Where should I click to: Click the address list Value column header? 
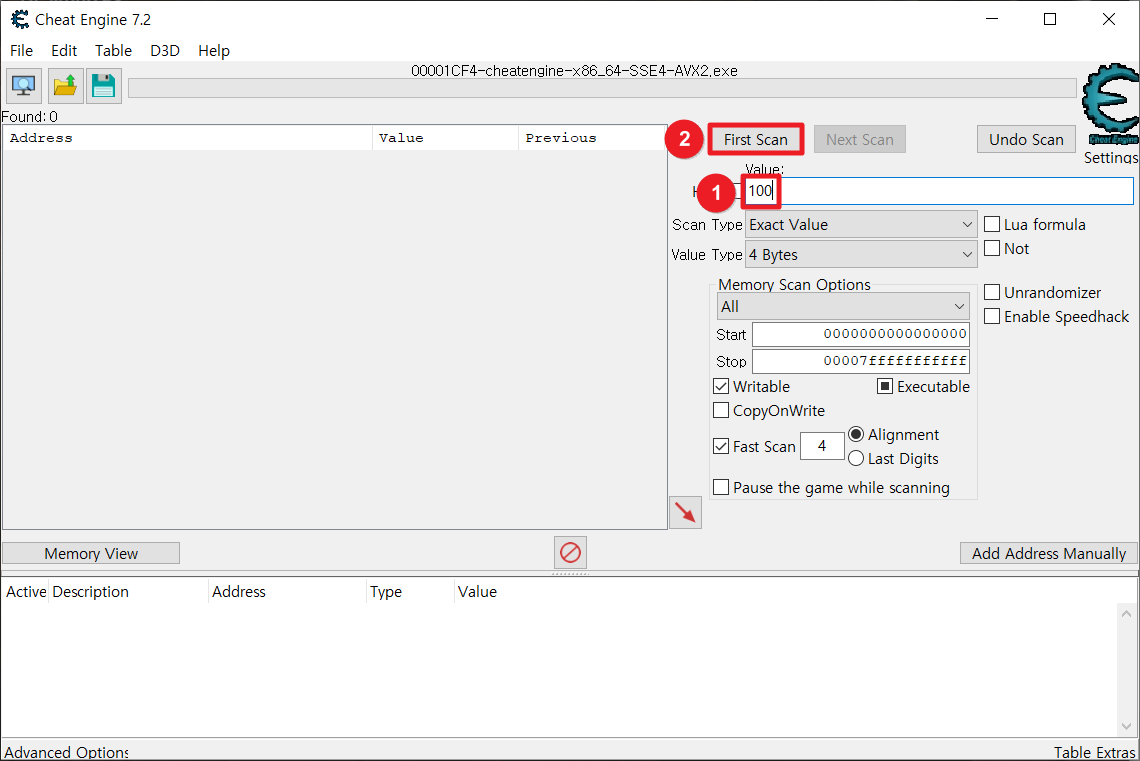click(478, 592)
